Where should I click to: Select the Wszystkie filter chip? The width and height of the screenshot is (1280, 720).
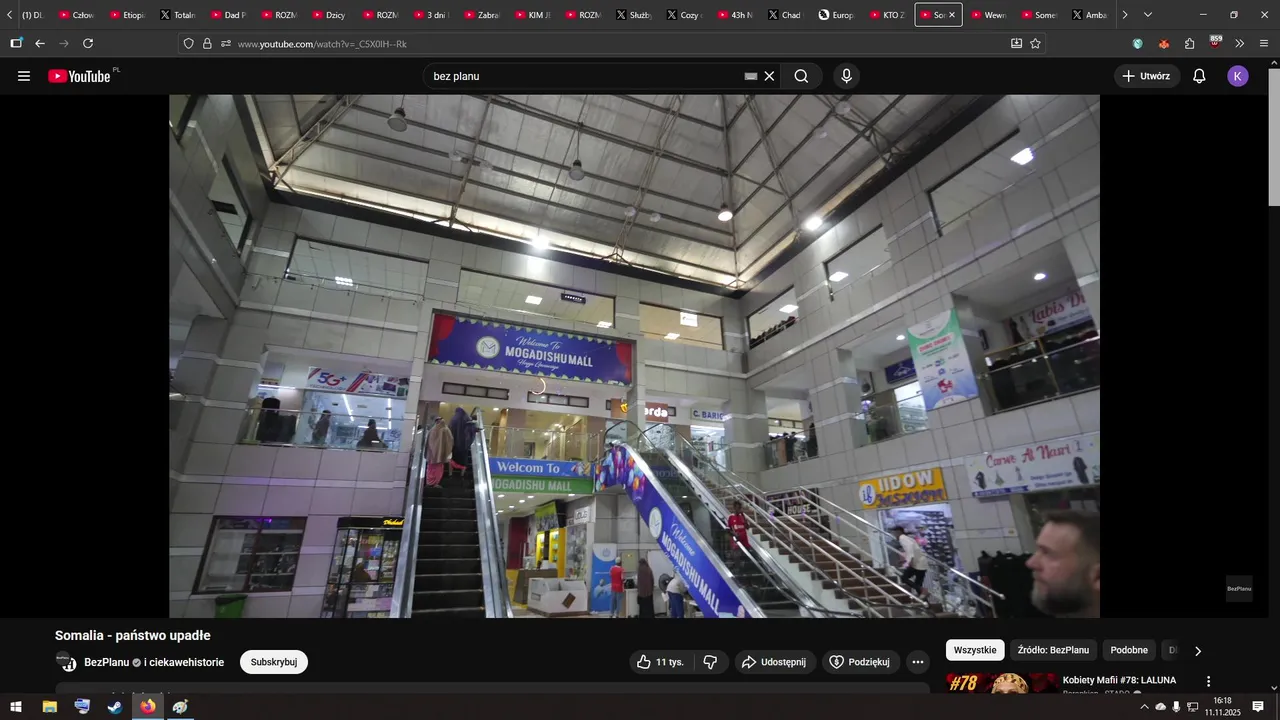[975, 650]
